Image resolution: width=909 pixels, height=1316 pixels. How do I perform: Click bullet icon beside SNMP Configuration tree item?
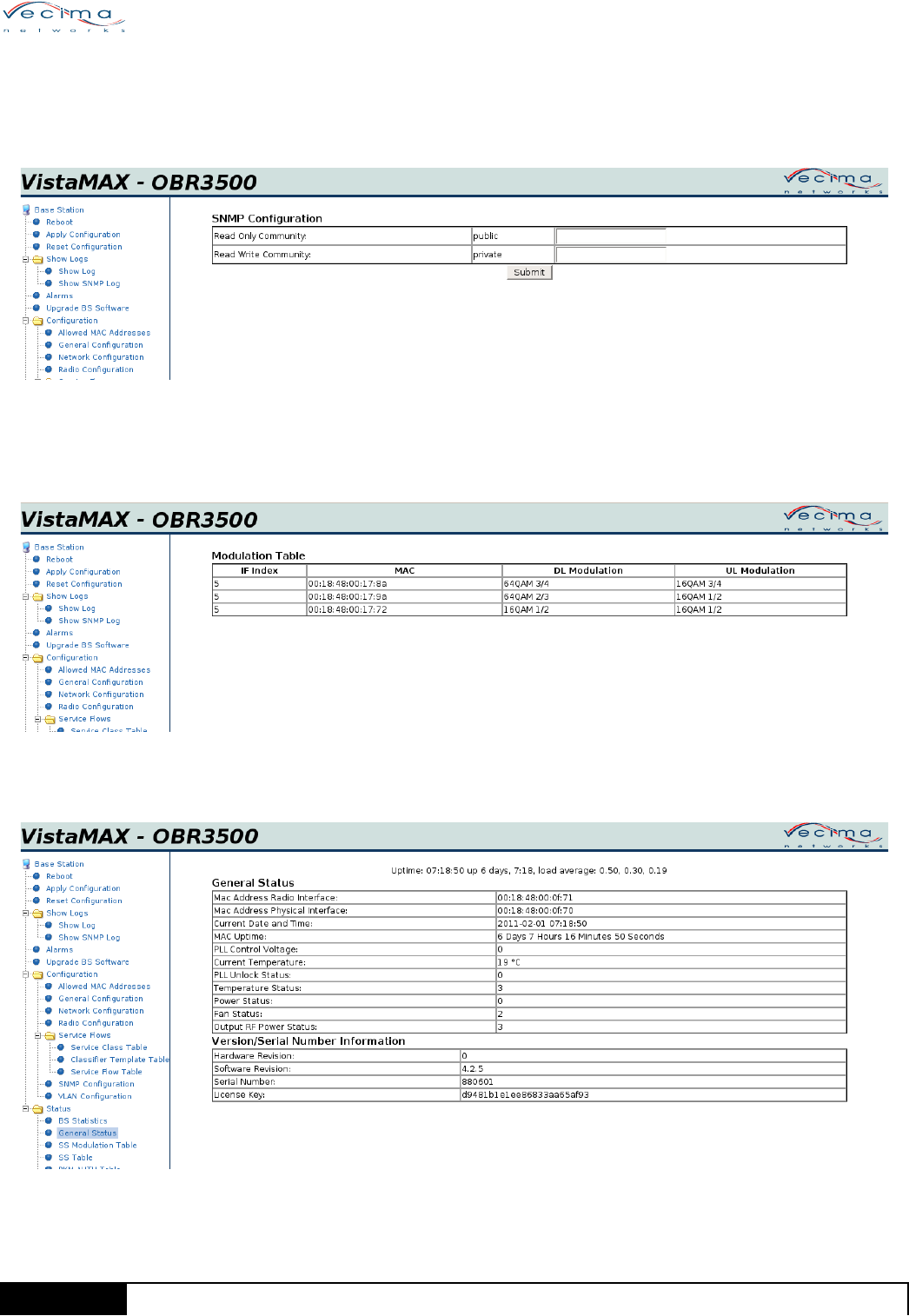49,1084
